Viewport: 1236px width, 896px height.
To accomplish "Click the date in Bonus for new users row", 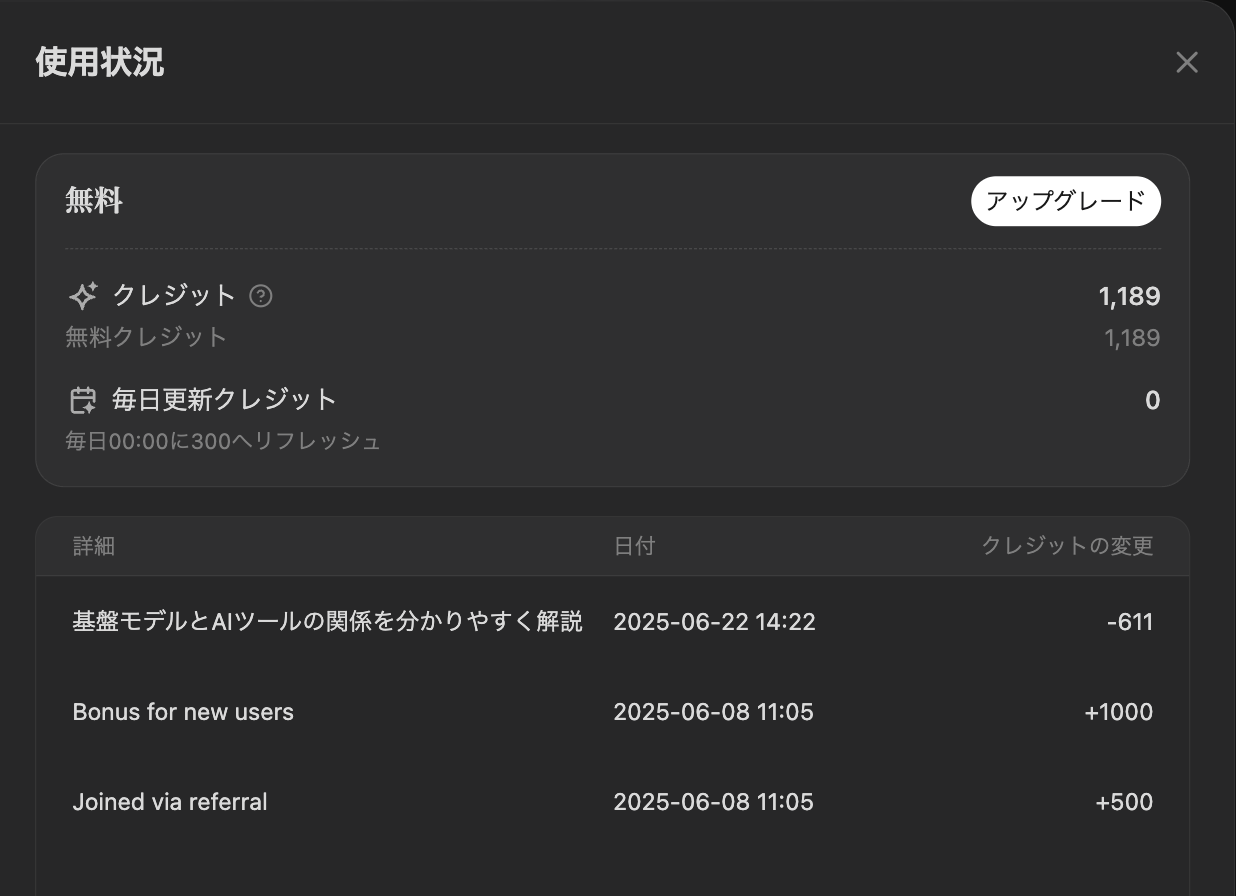I will [x=713, y=712].
